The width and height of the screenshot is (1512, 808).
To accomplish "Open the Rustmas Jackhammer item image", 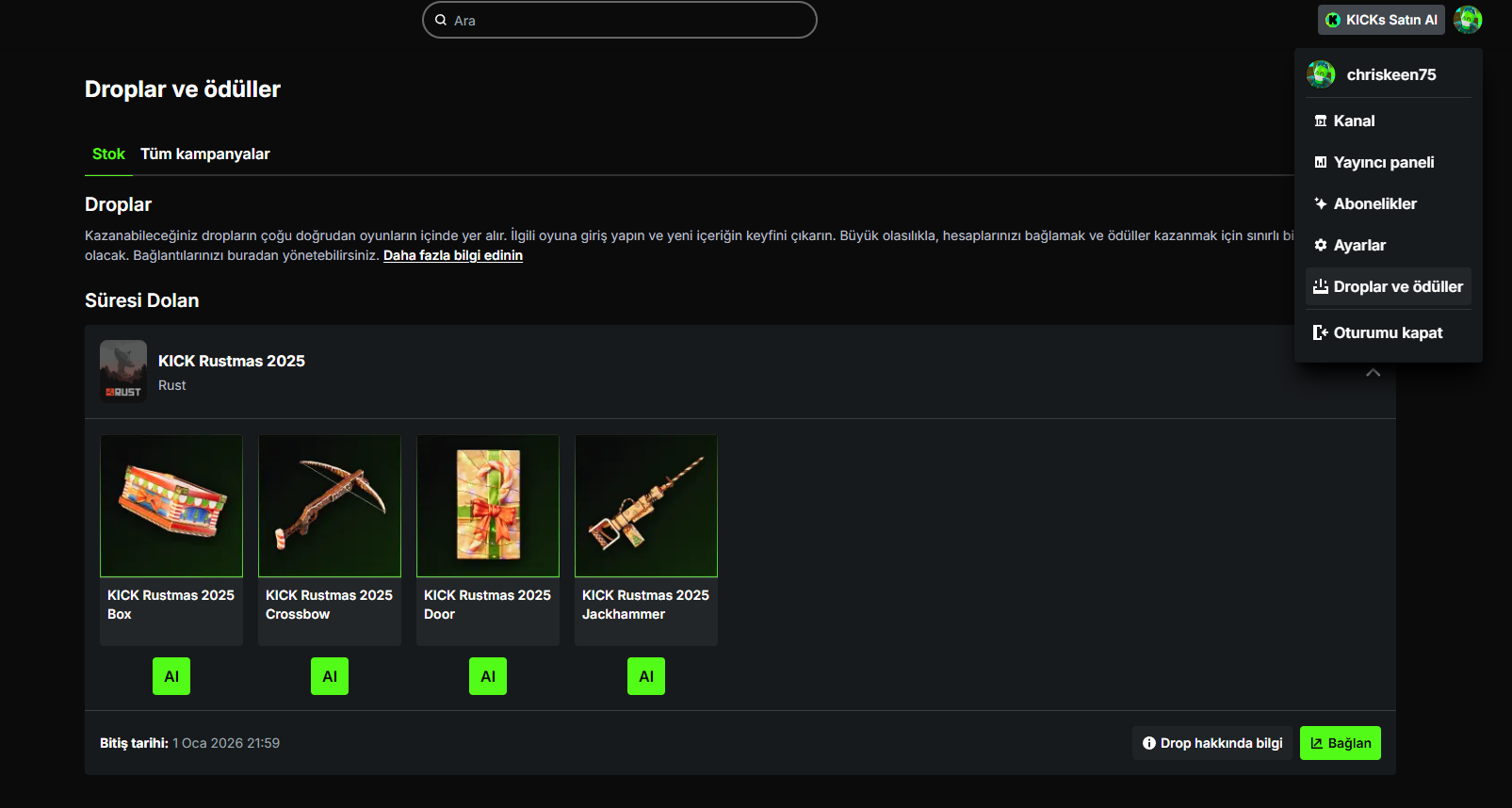I will [x=646, y=506].
